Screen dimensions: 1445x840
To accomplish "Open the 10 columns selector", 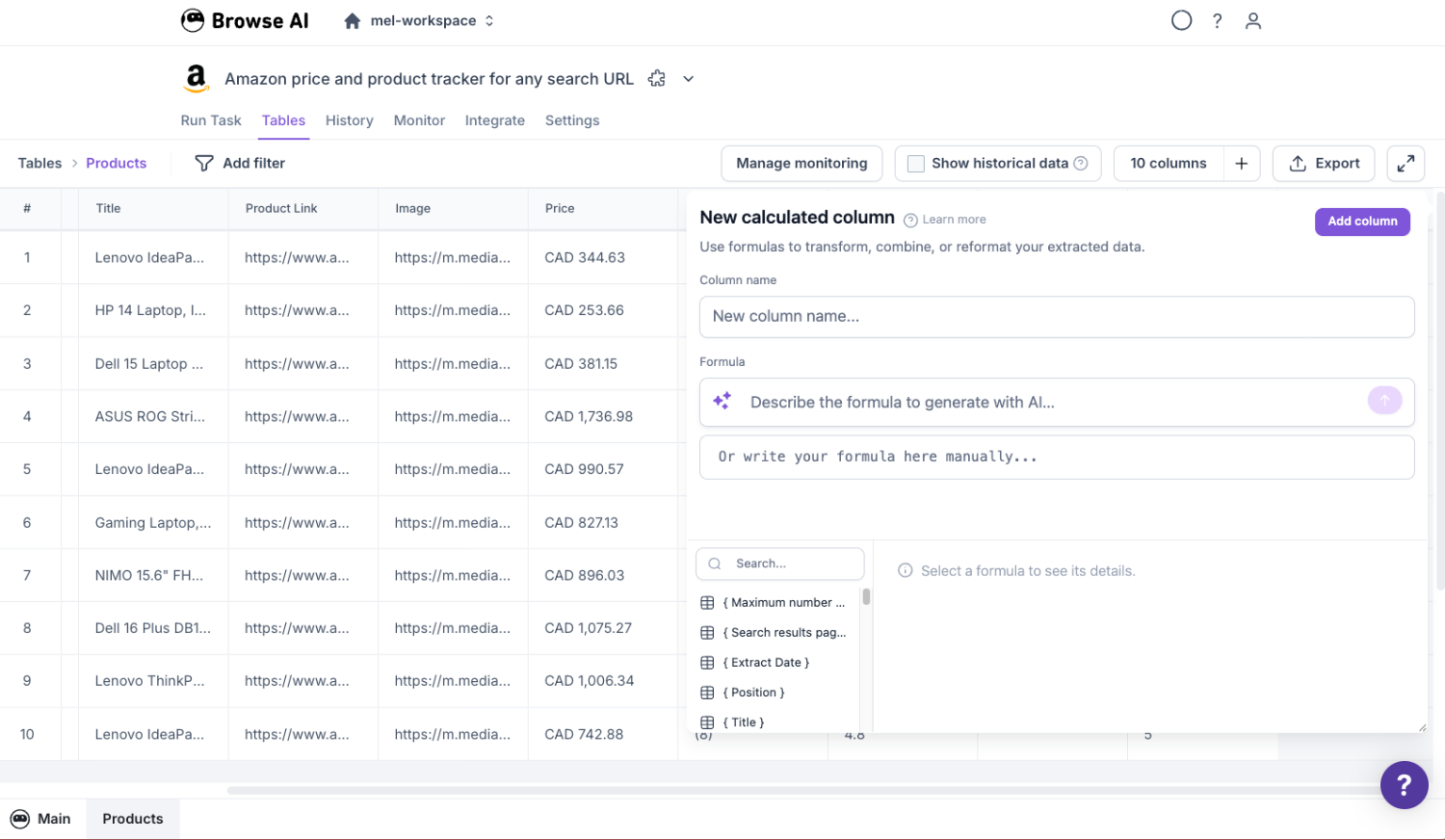I will (x=1169, y=164).
